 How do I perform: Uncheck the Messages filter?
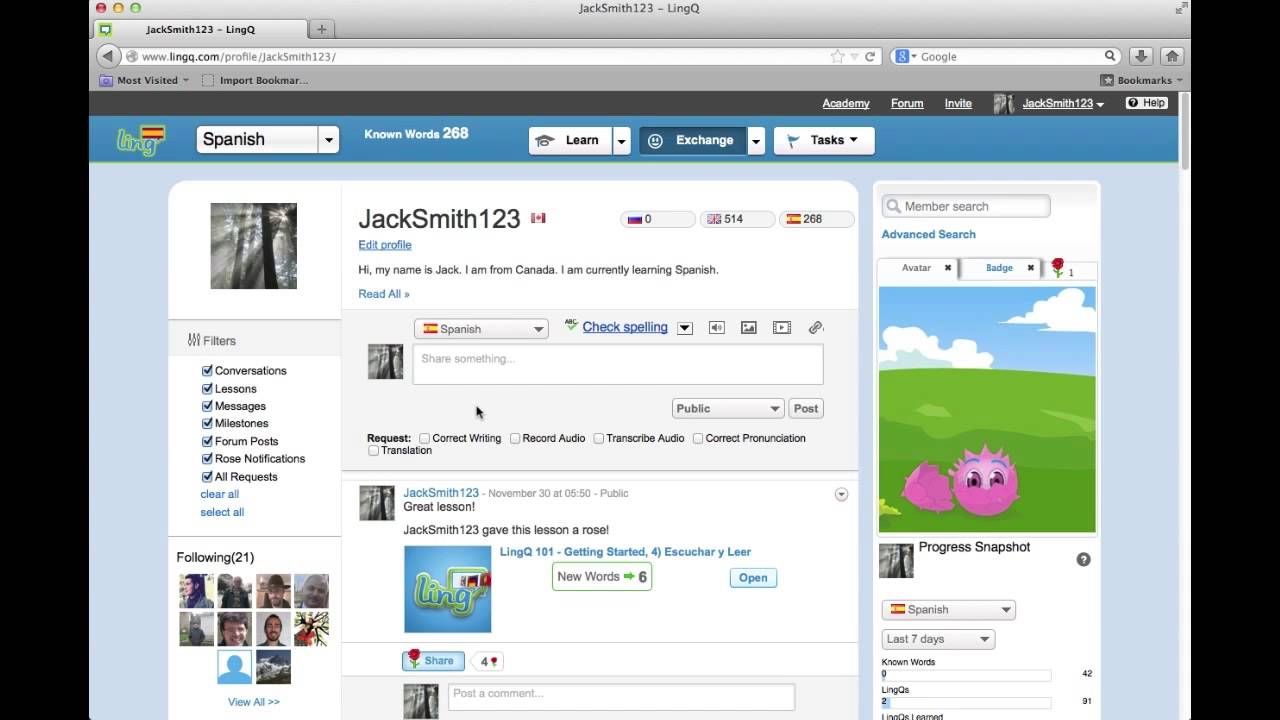pyautogui.click(x=207, y=406)
